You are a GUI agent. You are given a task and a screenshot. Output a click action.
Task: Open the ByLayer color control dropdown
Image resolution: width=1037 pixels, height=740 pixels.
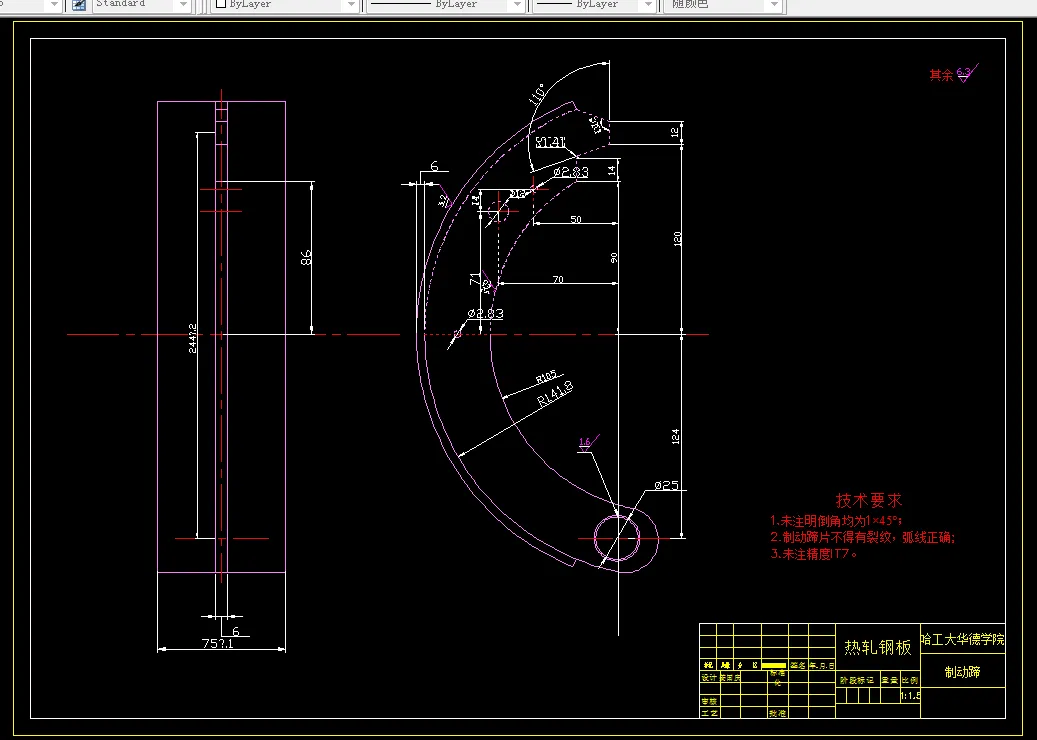tap(285, 5)
